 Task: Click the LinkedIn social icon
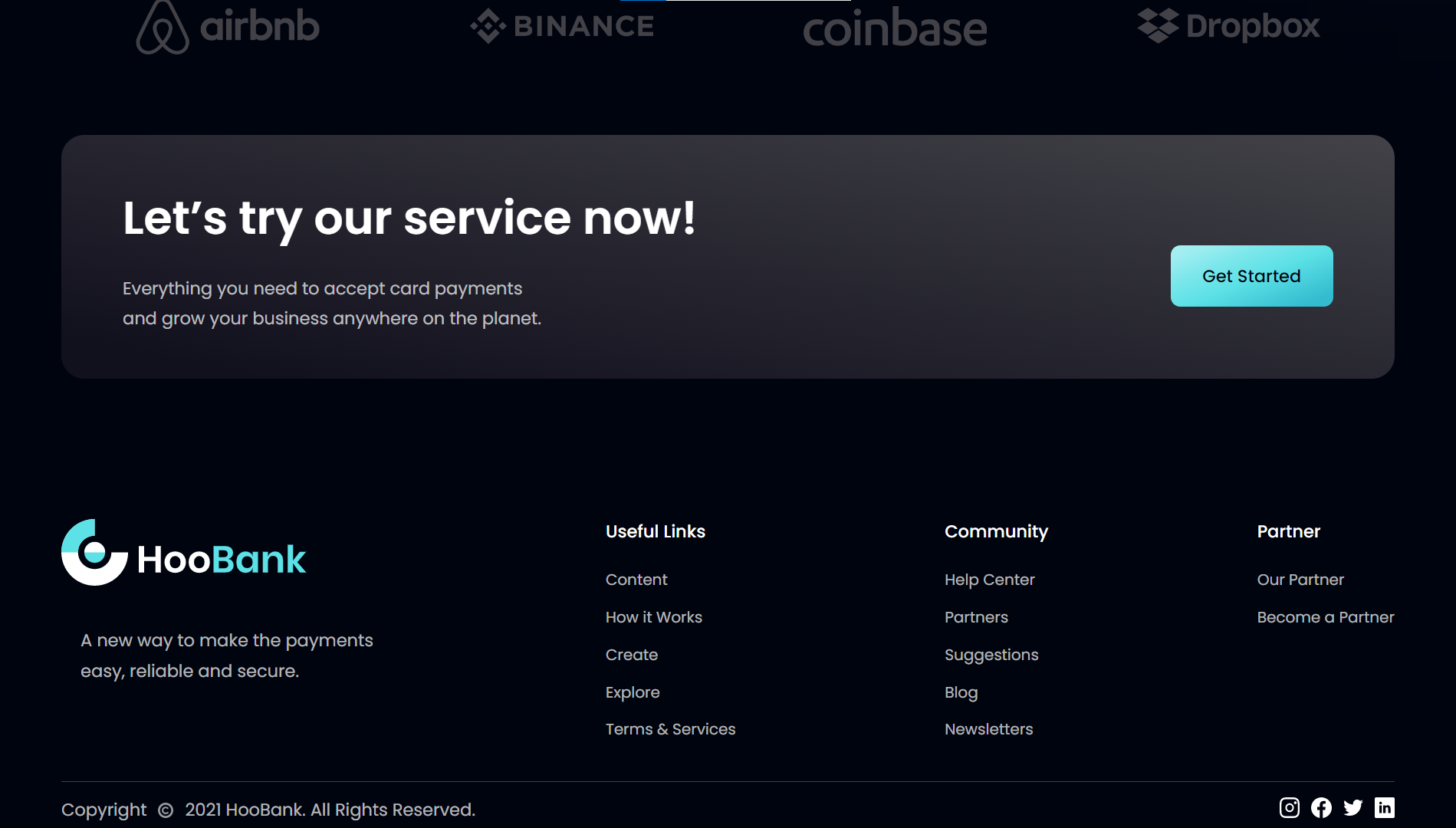(1385, 807)
